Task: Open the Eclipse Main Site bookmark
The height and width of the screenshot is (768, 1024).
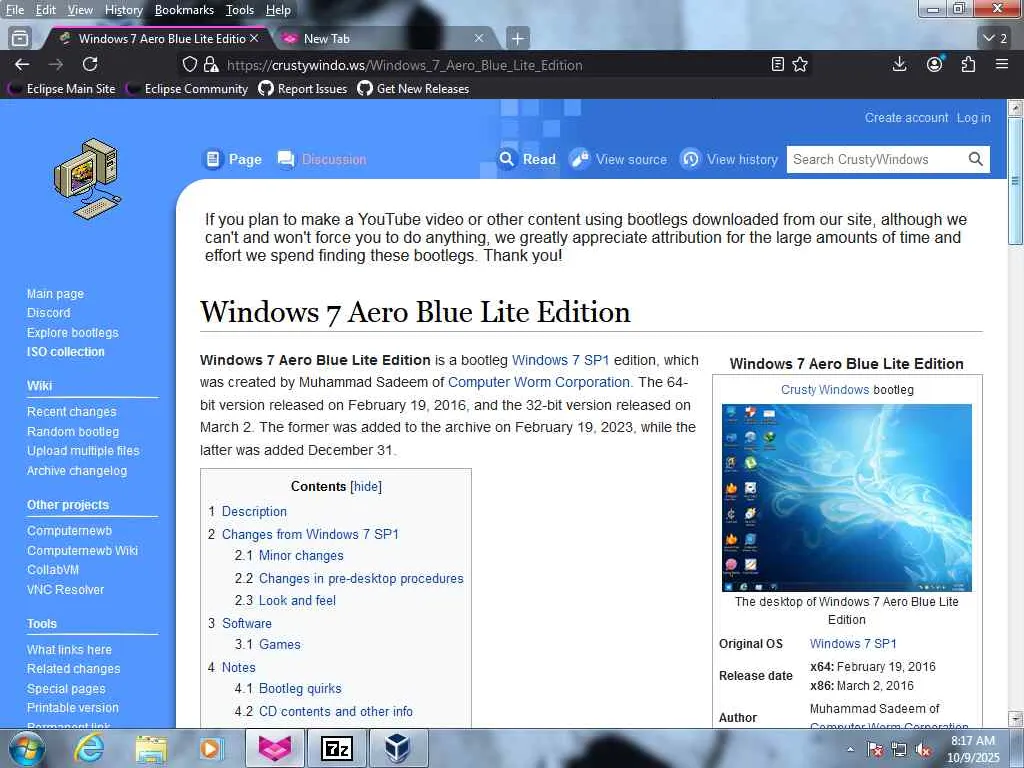Action: (63, 89)
